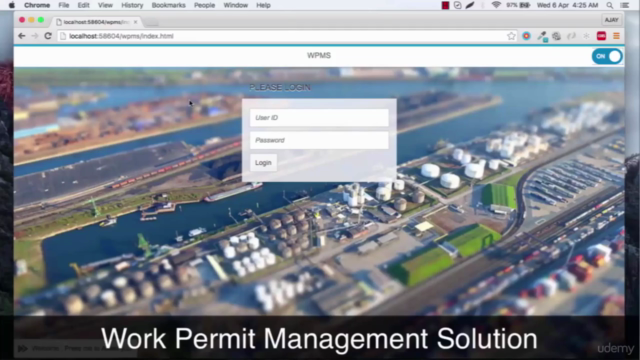The width and height of the screenshot is (640, 360).
Task: Click the faint star extension icon
Action: (586, 36)
